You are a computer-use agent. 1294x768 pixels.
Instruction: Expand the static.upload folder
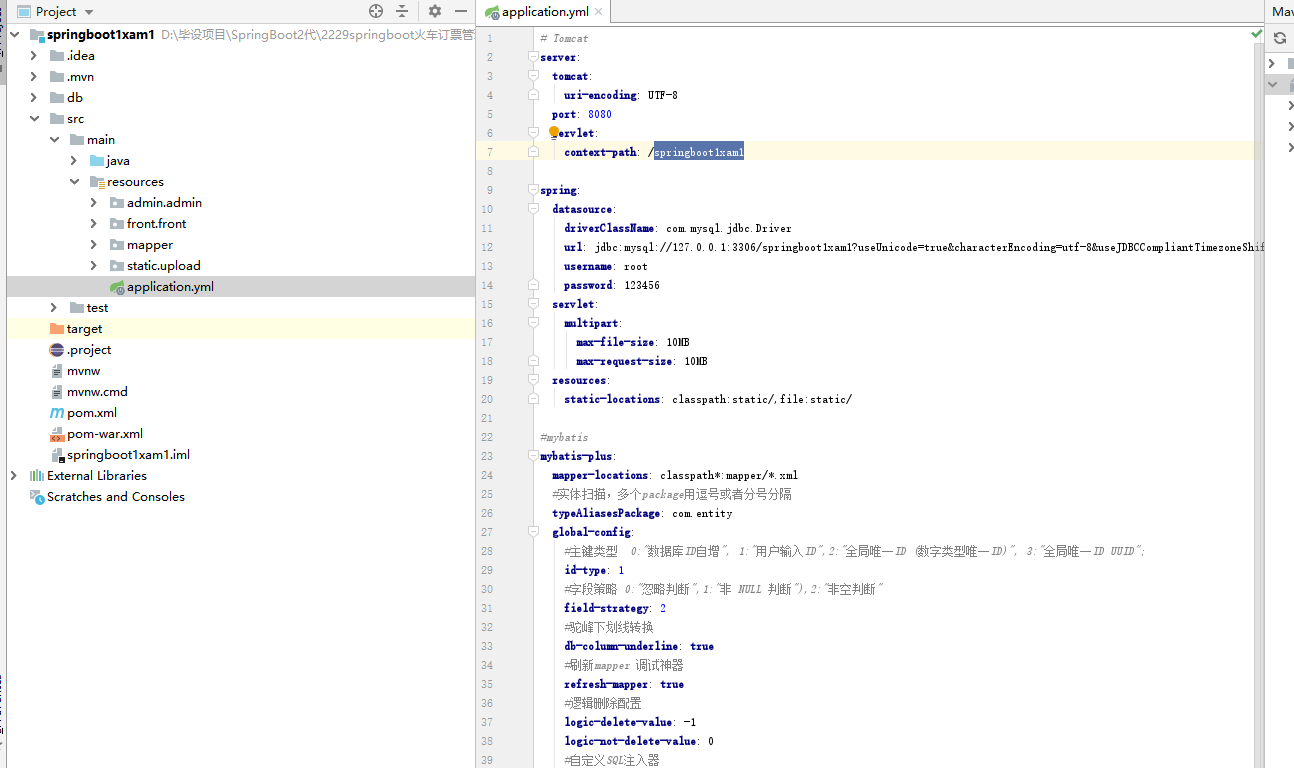pyautogui.click(x=94, y=266)
